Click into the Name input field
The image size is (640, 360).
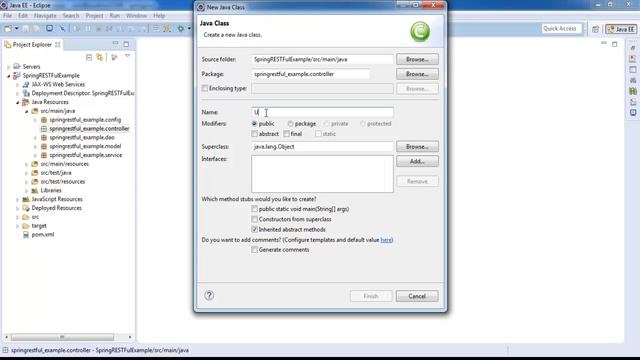point(322,112)
